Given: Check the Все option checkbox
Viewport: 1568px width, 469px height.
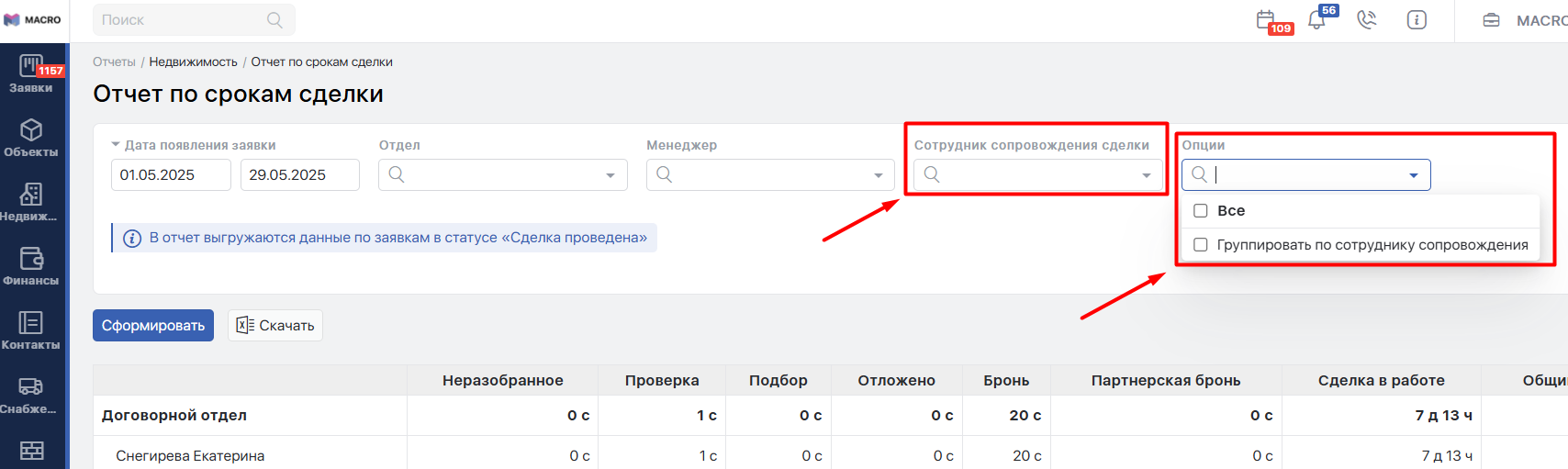Looking at the screenshot, I should (1200, 211).
